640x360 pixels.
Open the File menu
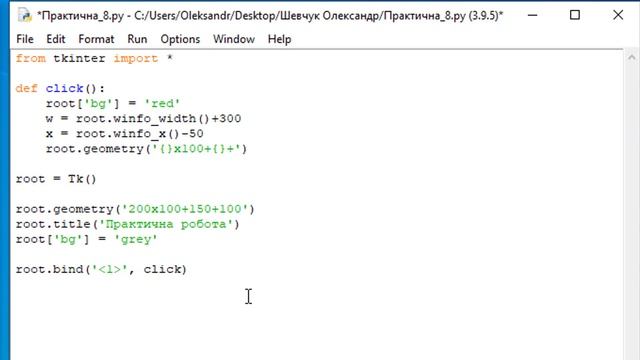pos(25,39)
